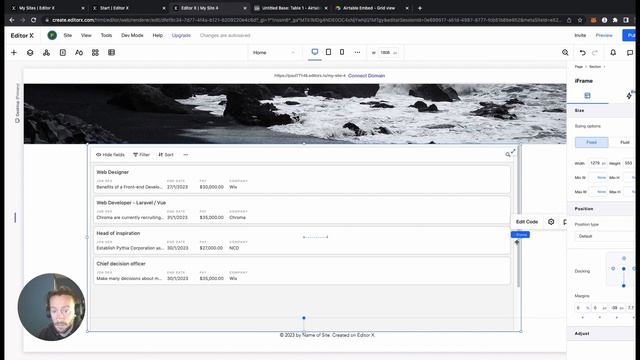Select Fixed sizing option
The height and width of the screenshot is (360, 640).
591,142
